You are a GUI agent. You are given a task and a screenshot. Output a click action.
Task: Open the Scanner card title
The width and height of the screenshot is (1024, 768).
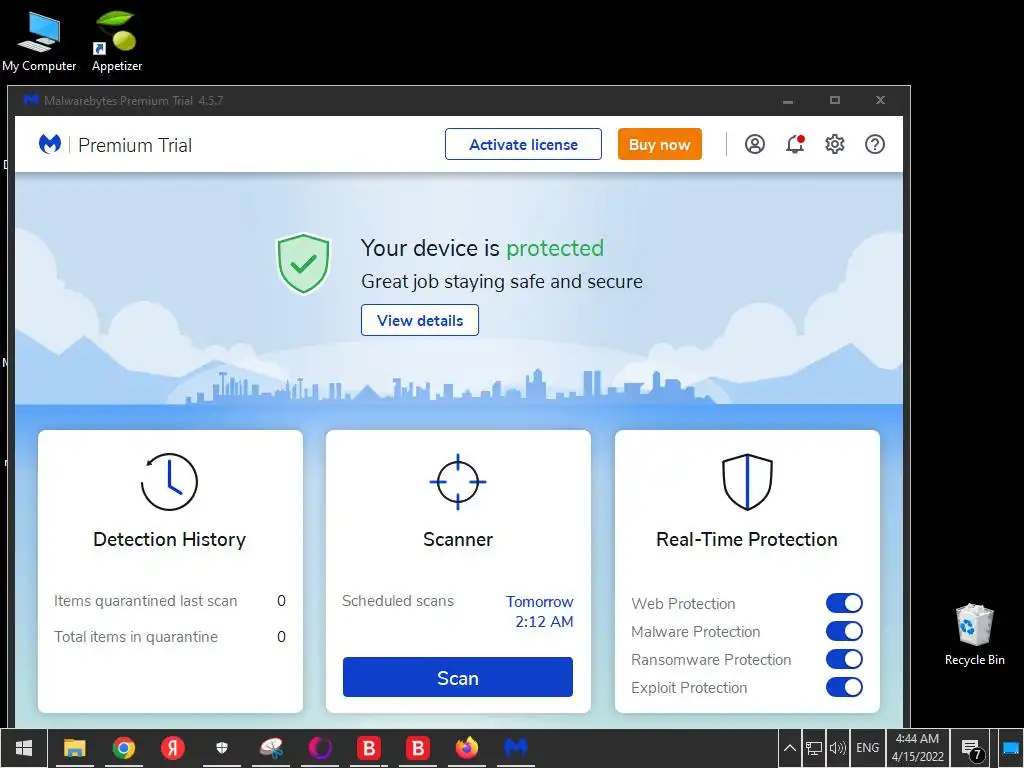click(458, 539)
